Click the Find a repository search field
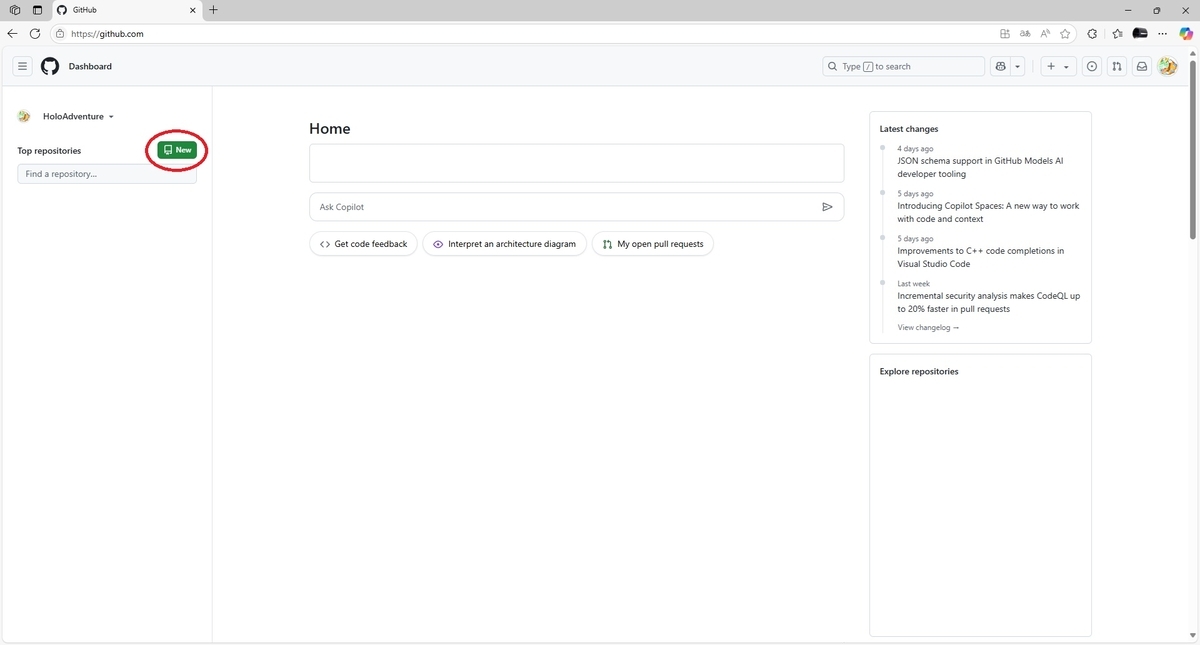 click(106, 173)
